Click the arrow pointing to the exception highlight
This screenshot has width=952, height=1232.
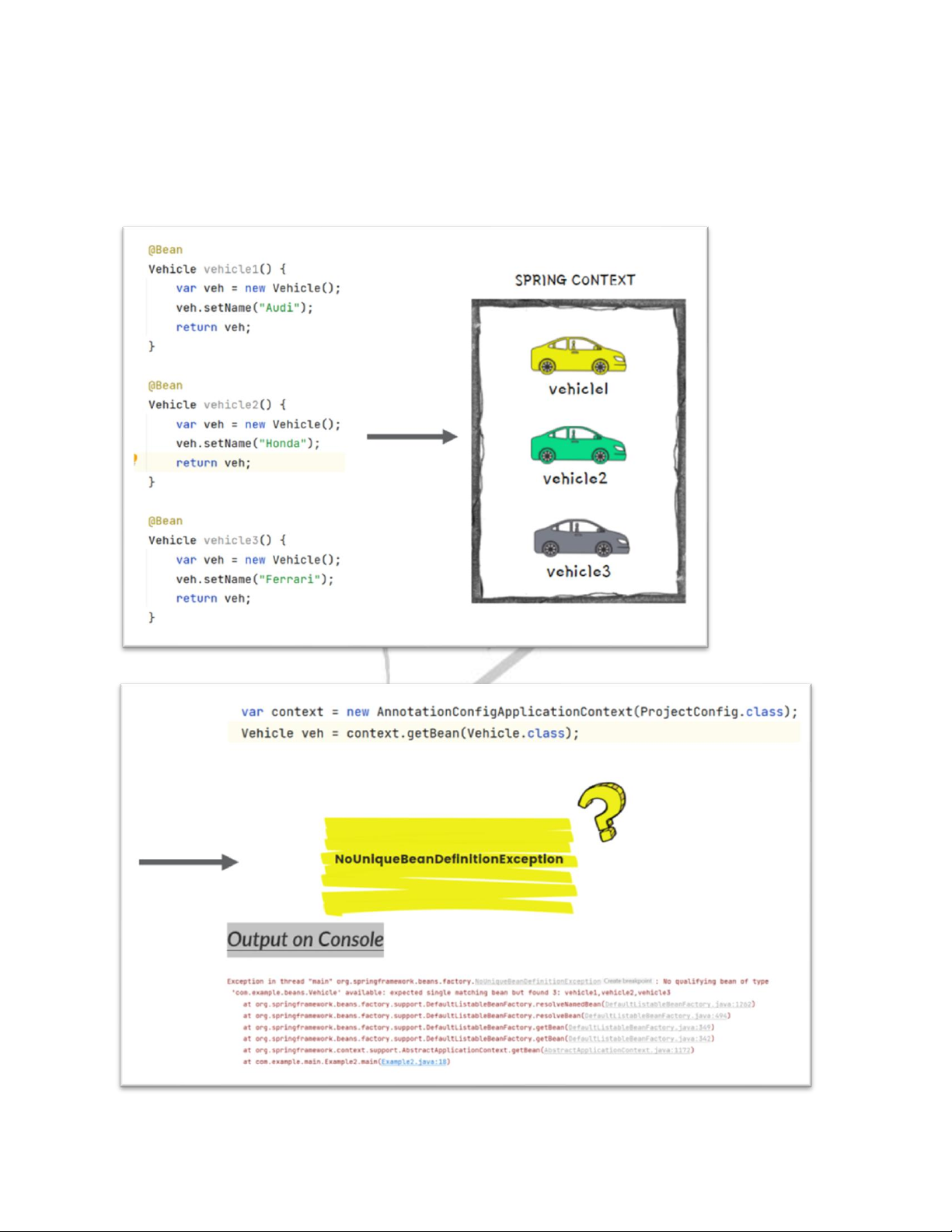coord(188,861)
